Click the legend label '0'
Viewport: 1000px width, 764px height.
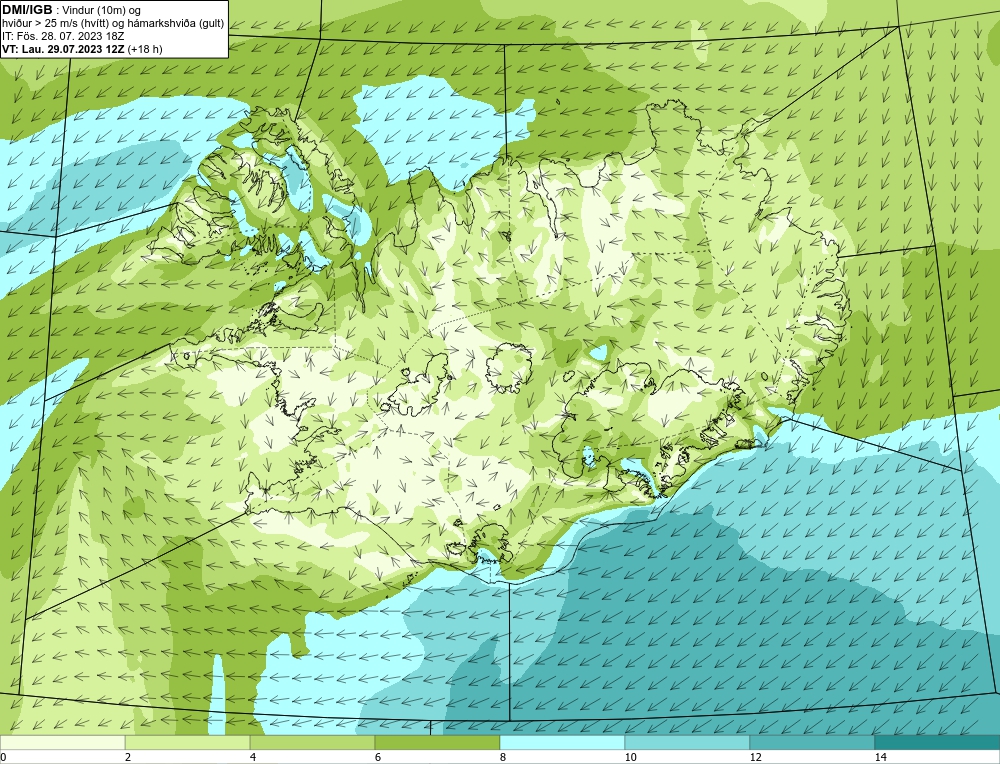click(x=3, y=757)
